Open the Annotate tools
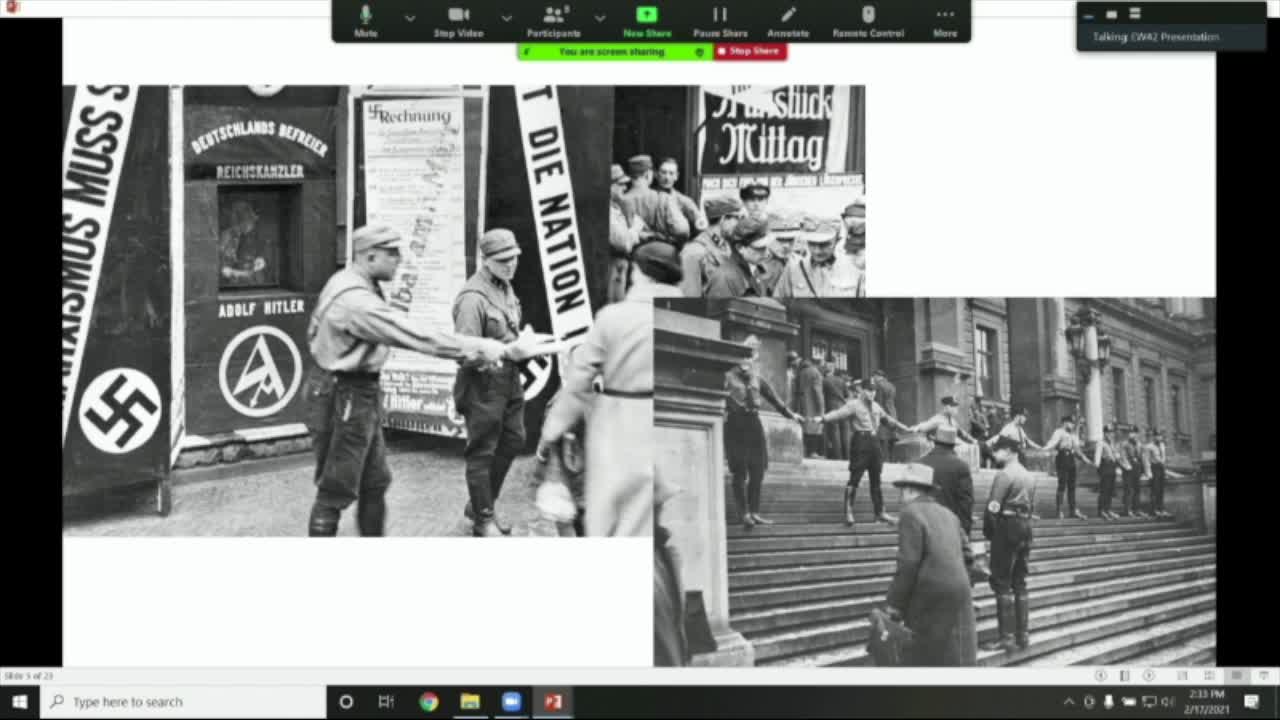 [x=788, y=21]
